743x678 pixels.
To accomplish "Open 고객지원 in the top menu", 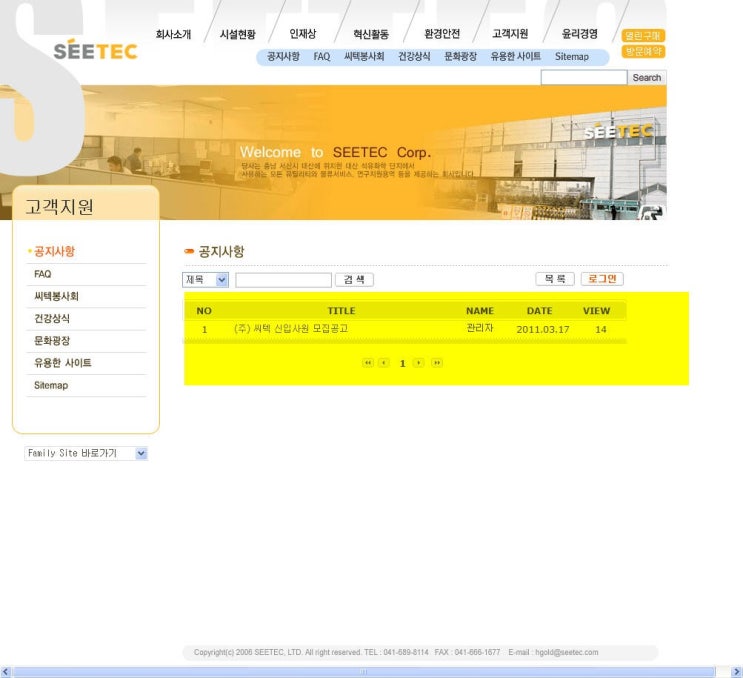I will [x=510, y=34].
